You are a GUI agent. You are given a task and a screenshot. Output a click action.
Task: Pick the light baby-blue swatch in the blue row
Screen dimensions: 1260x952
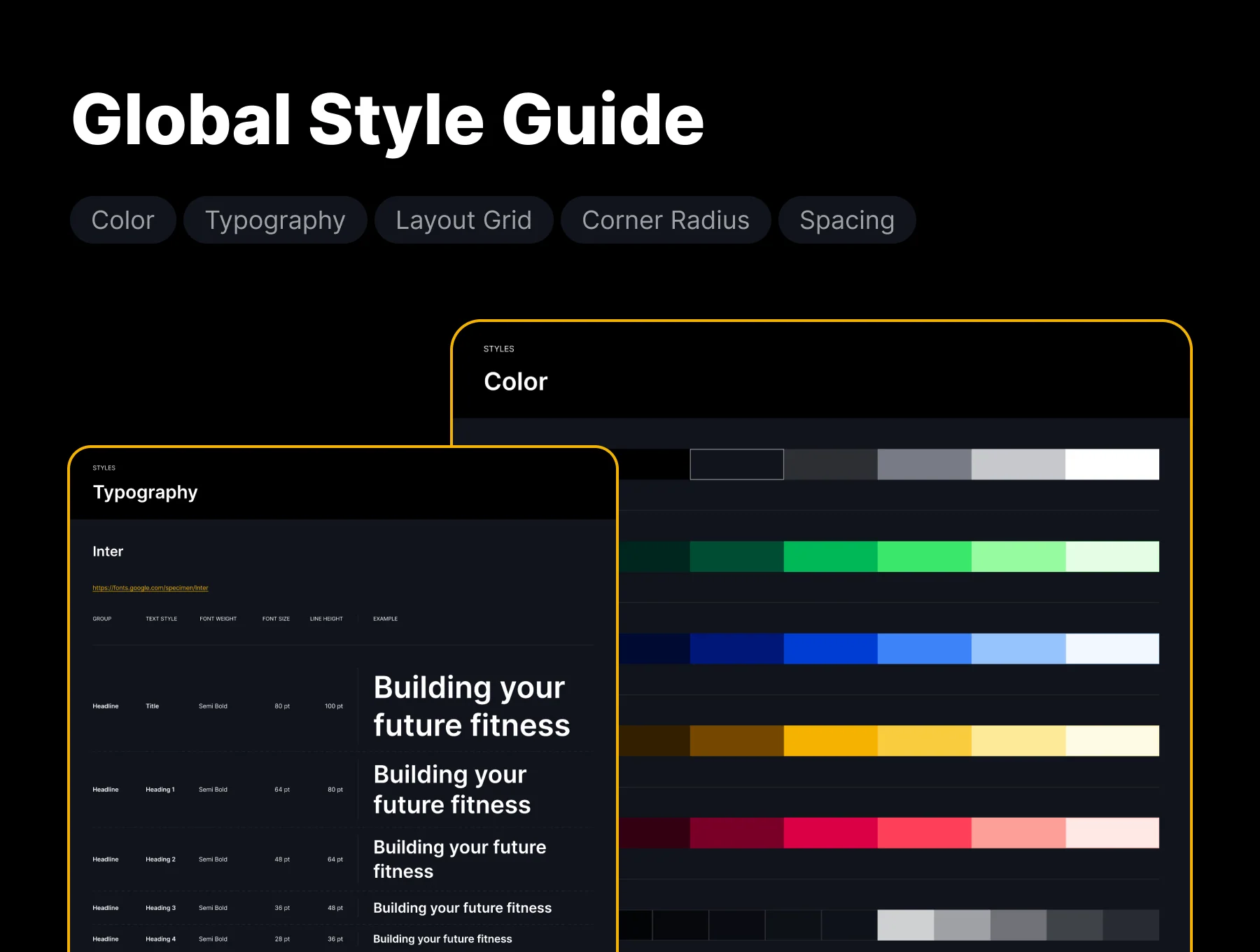coord(1018,649)
